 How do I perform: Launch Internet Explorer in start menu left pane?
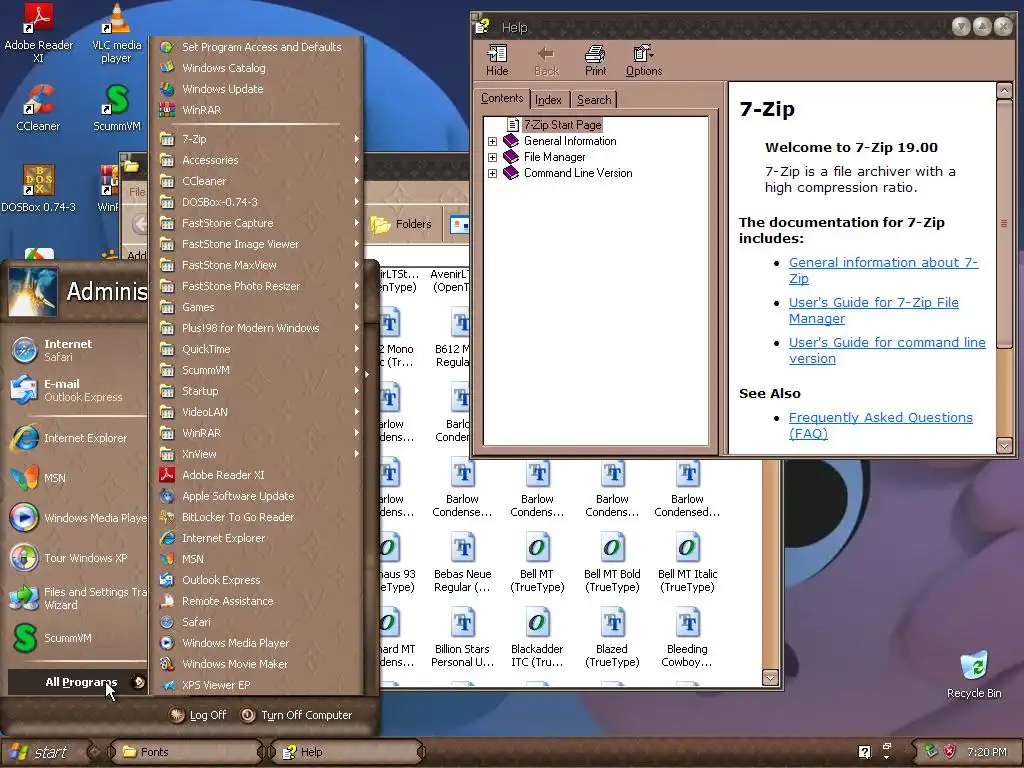[x=75, y=438]
